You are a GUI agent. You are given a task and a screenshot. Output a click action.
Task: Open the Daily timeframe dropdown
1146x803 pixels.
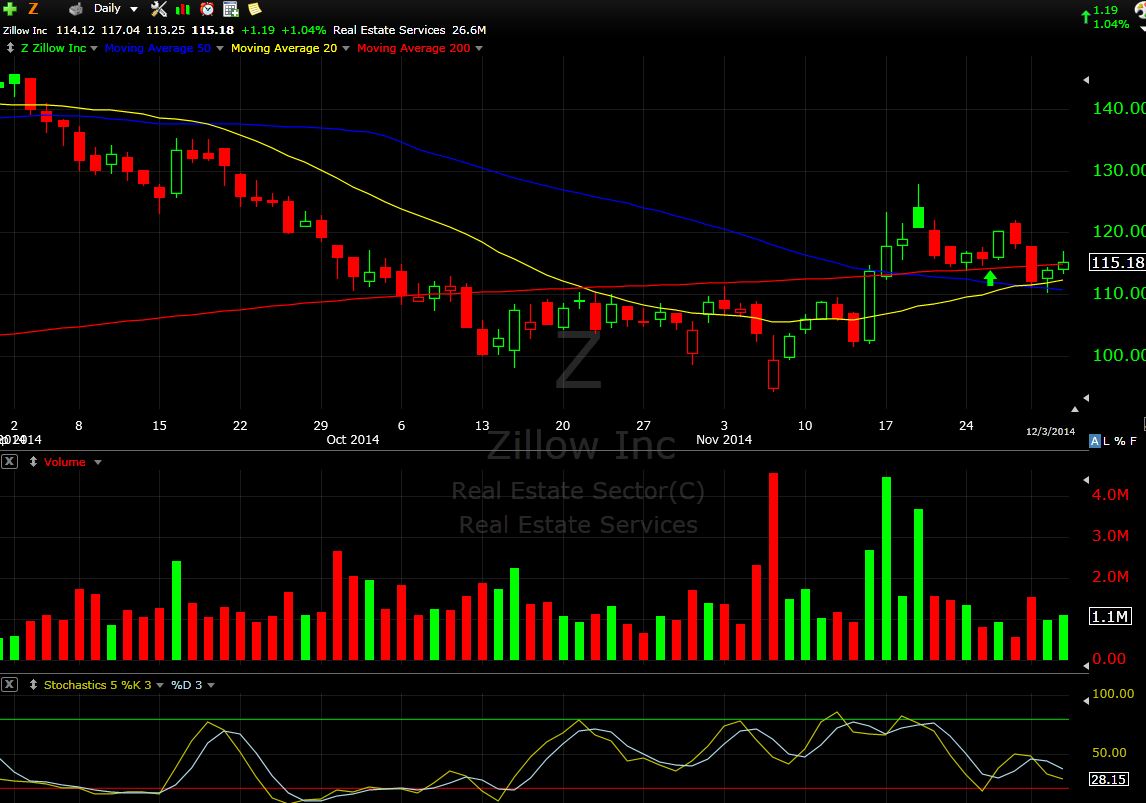coord(115,9)
